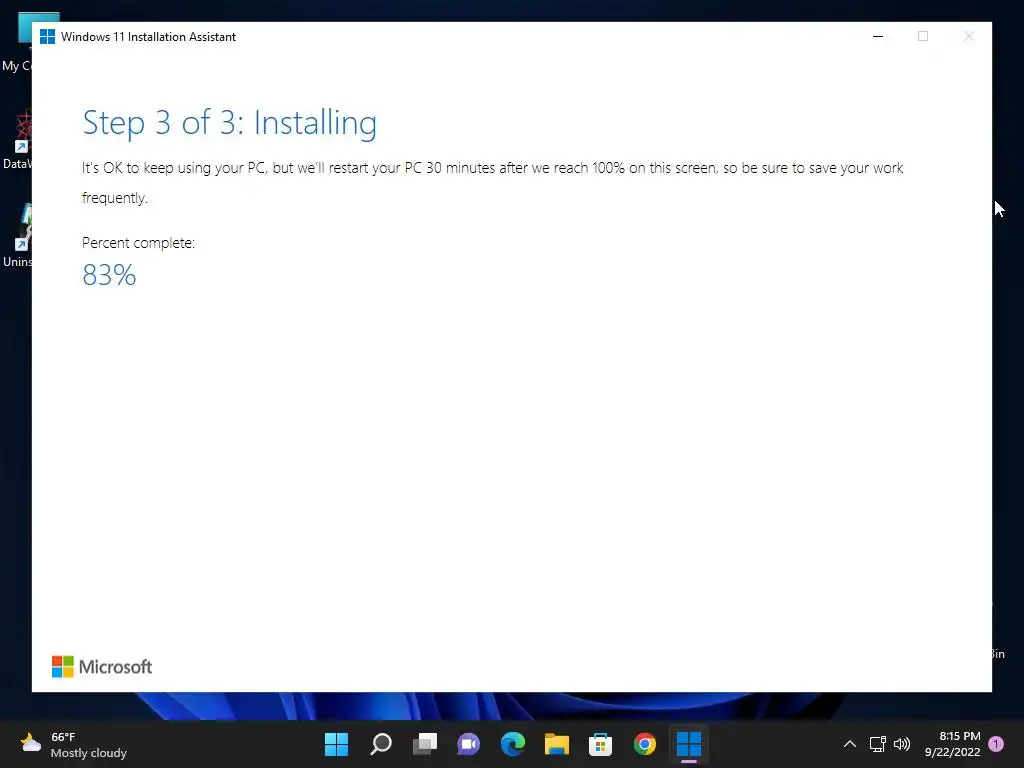Open taskbar Search
This screenshot has height=768, width=1024.
381,744
